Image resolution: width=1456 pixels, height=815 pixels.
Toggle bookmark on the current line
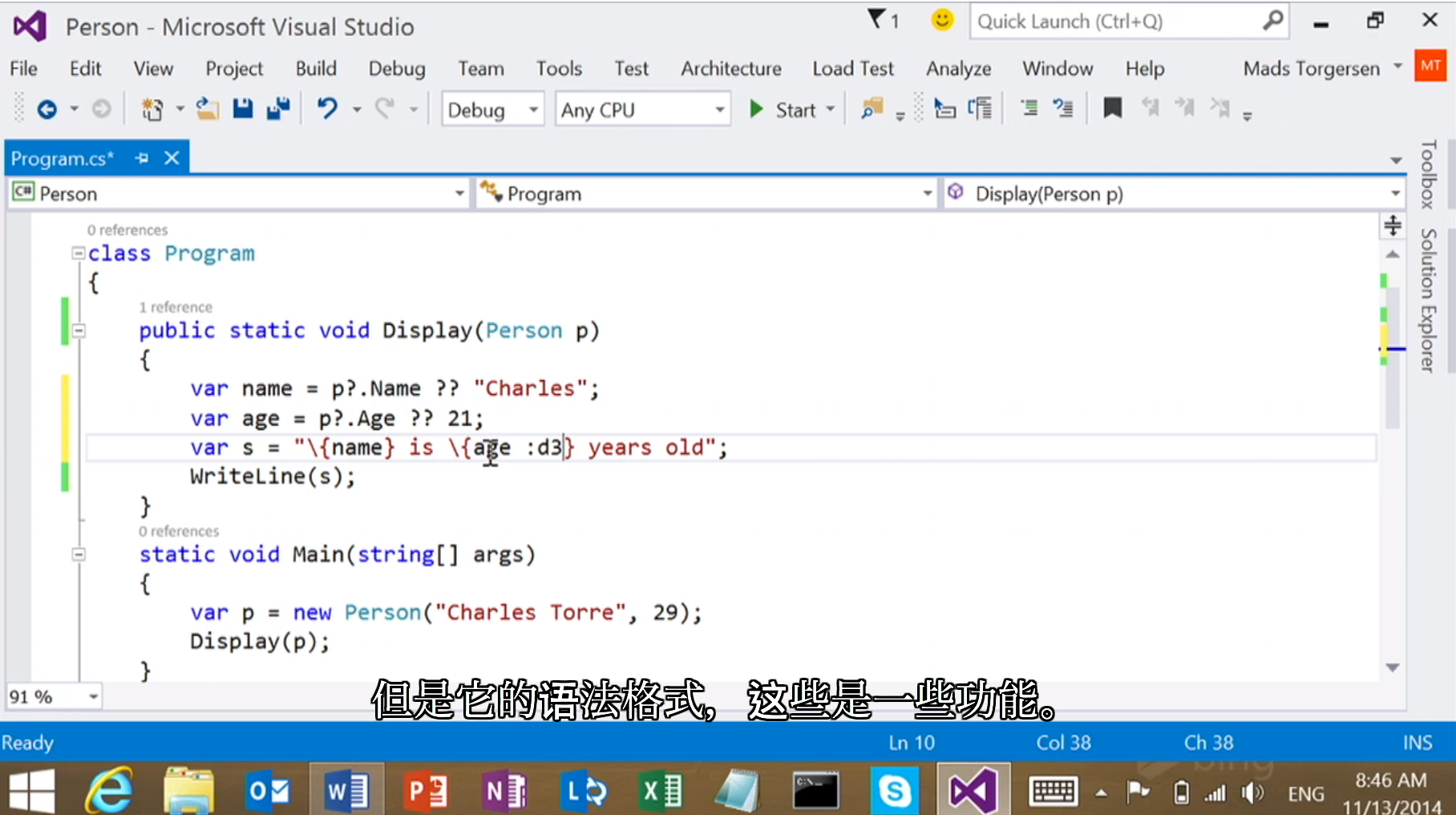click(x=1113, y=108)
